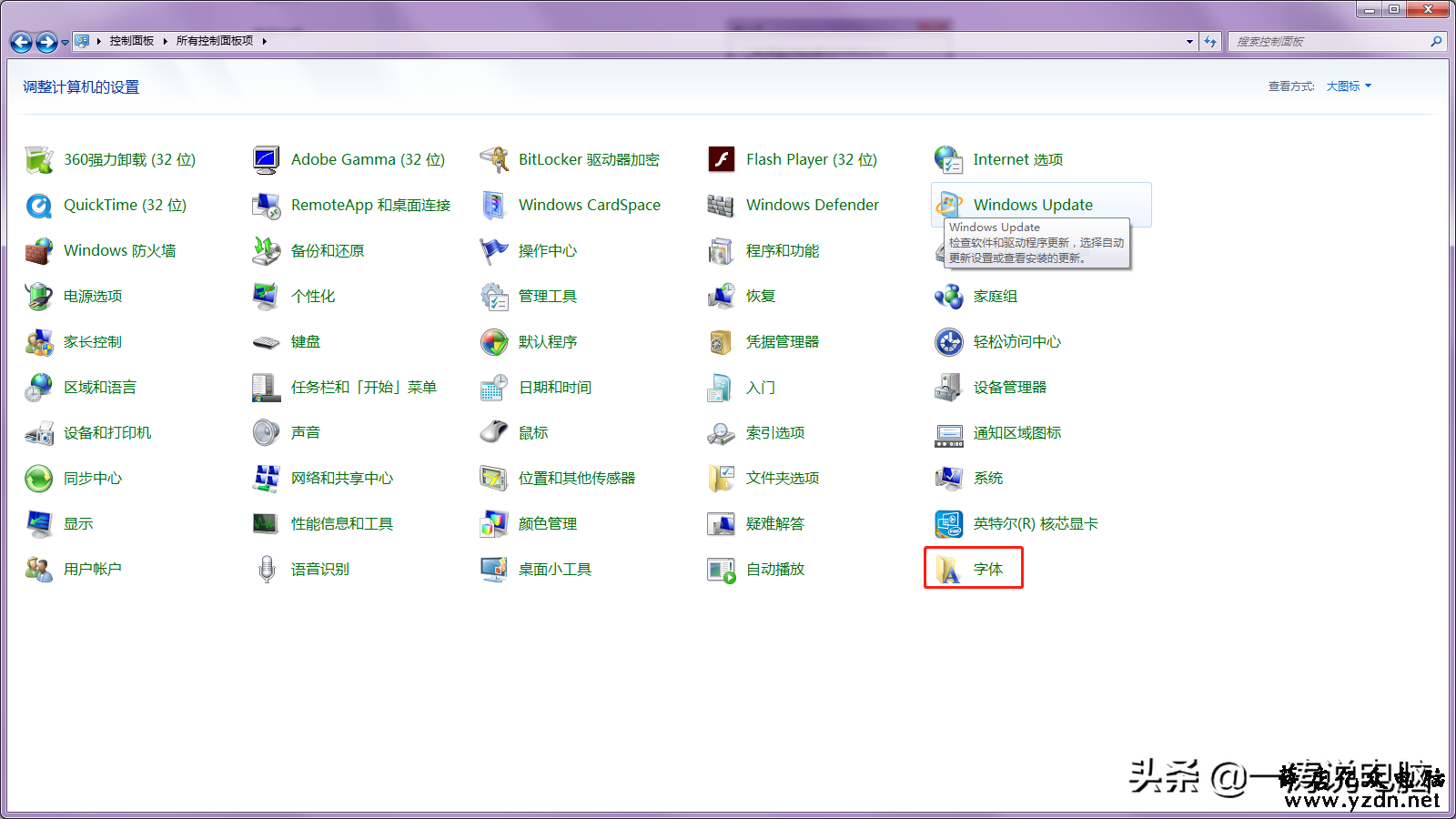
Task: Click the 网络和共享中心 icon
Action: pos(267,478)
